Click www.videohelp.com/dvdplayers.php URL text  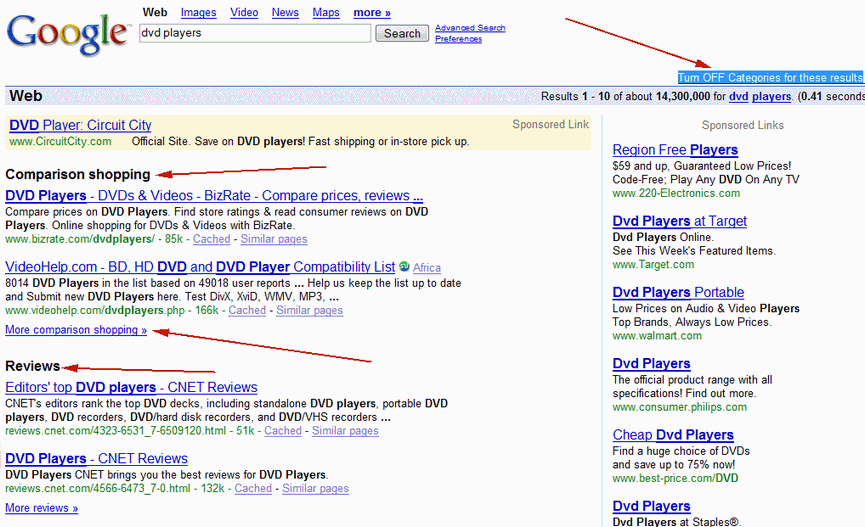click(x=95, y=310)
